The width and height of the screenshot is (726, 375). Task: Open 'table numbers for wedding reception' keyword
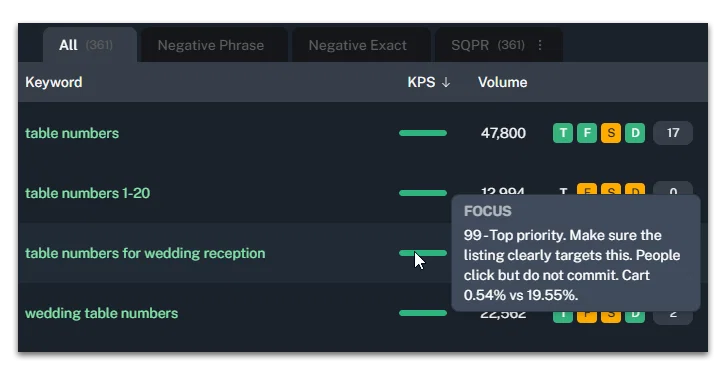pyautogui.click(x=145, y=253)
